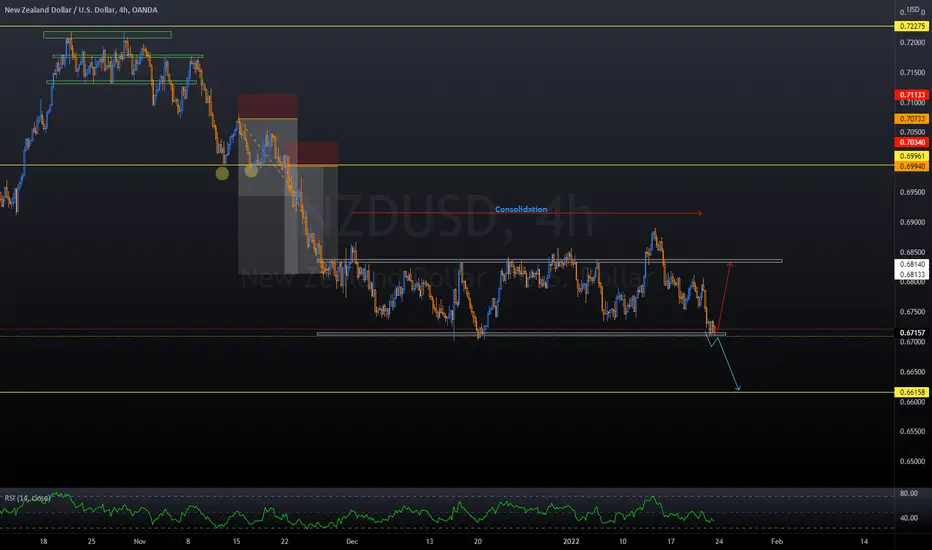This screenshot has width=932, height=550.
Task: Click the 2022 label on the time axis
Action: click(x=571, y=542)
